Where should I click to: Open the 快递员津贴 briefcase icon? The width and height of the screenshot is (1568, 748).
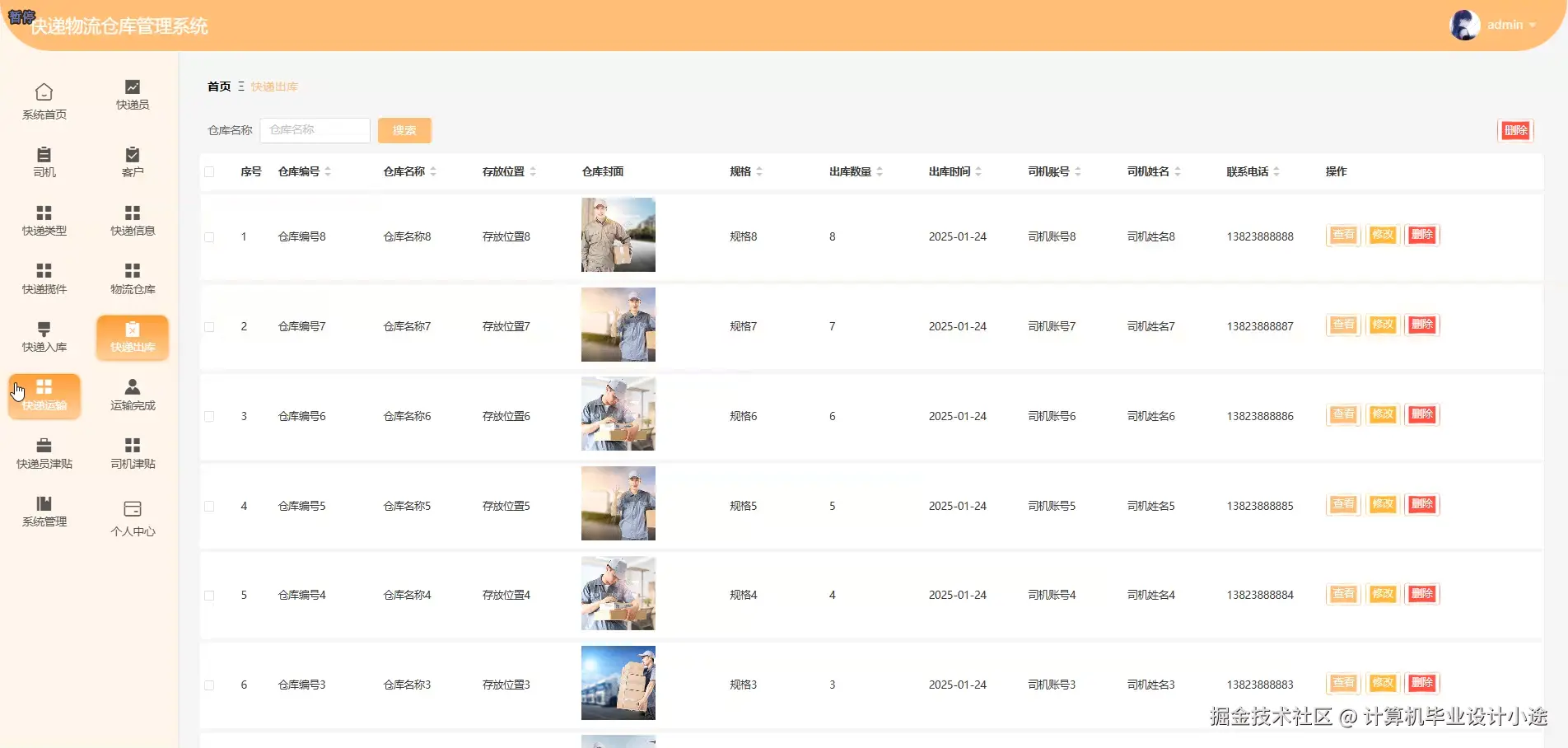click(44, 446)
